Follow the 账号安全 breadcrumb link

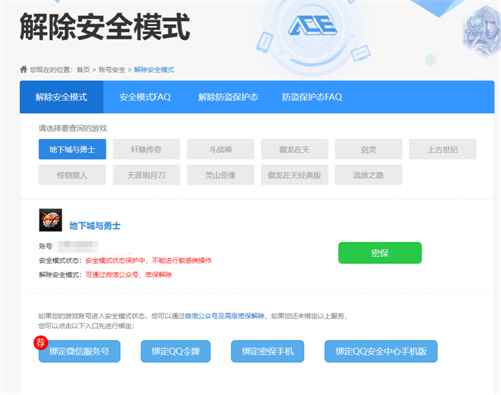(x=112, y=70)
